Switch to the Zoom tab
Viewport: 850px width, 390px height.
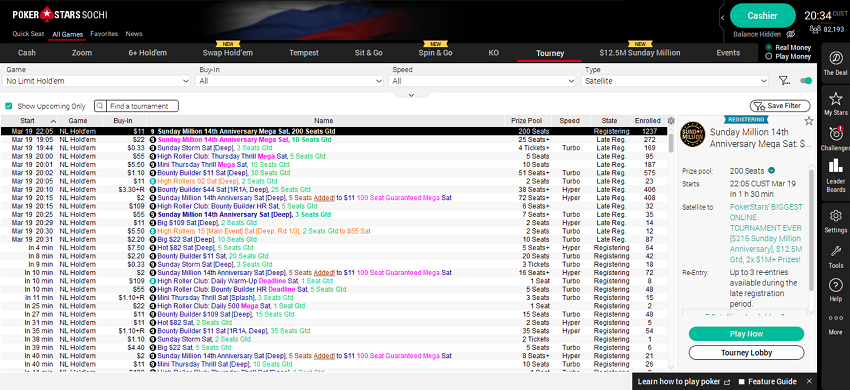(x=82, y=53)
